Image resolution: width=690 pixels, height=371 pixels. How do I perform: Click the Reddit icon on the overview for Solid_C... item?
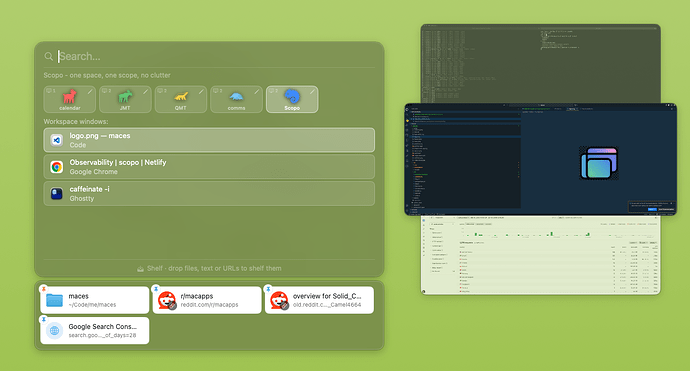[x=279, y=300]
